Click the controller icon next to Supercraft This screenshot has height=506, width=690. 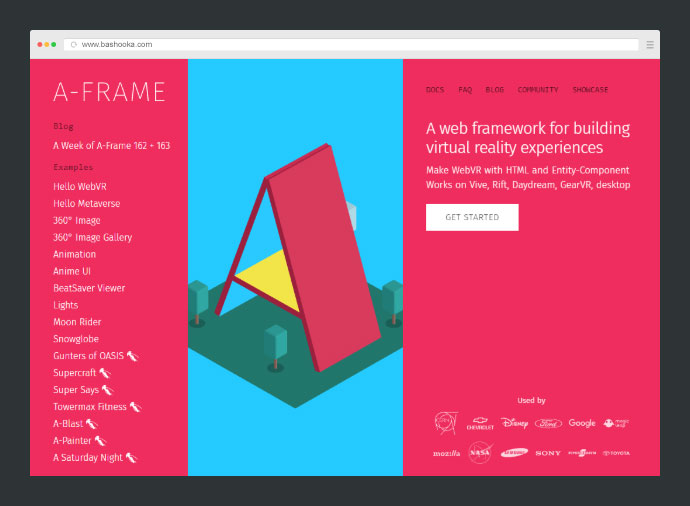tap(105, 373)
